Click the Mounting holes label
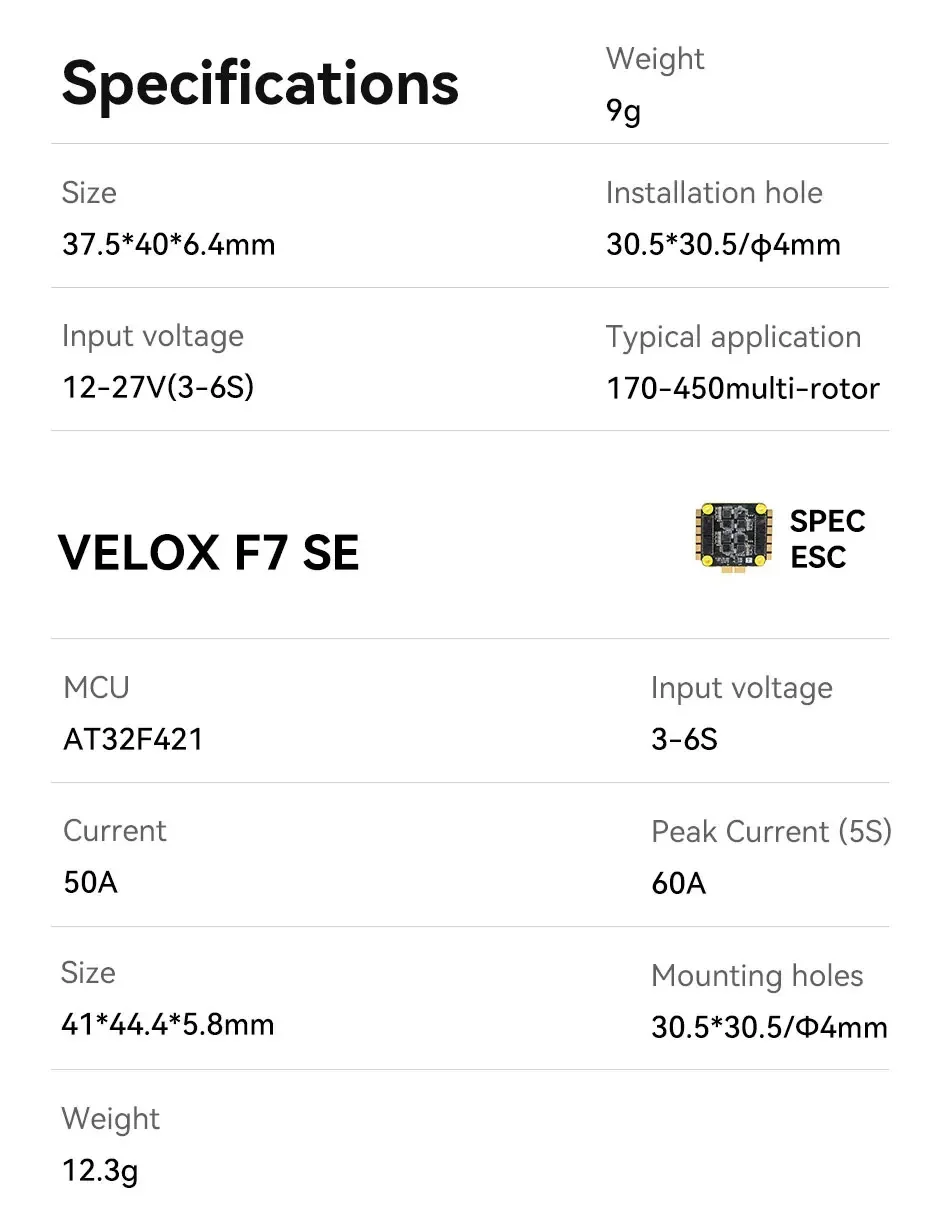The width and height of the screenshot is (940, 1212). 757,976
